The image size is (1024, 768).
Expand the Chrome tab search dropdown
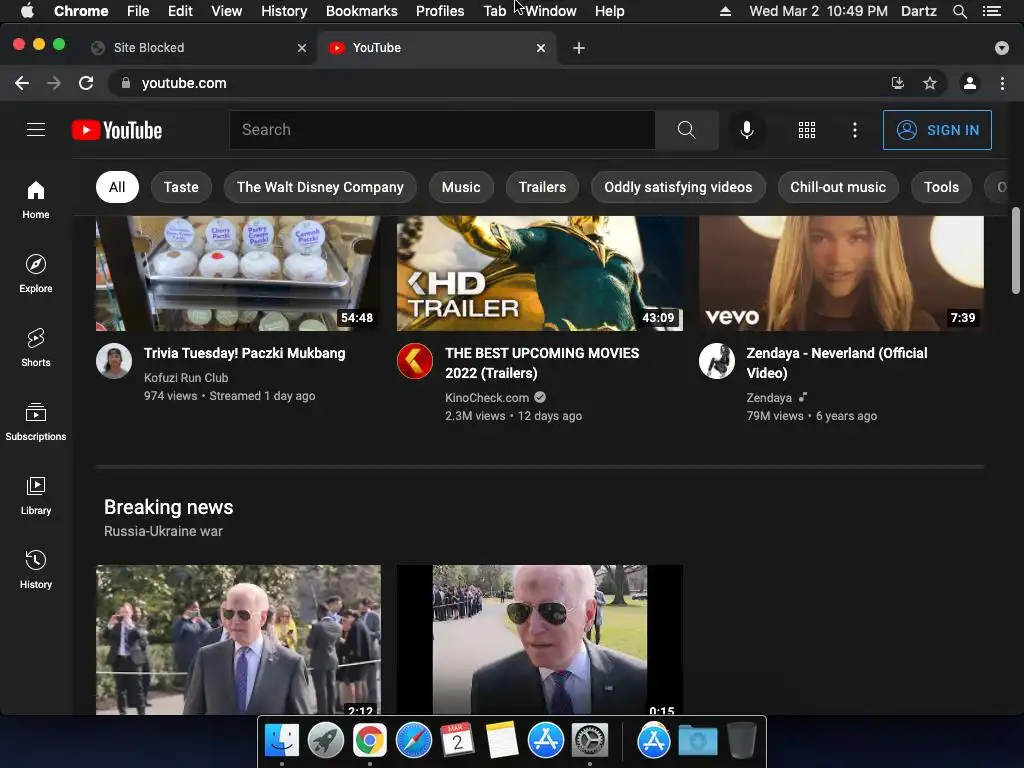[1001, 48]
